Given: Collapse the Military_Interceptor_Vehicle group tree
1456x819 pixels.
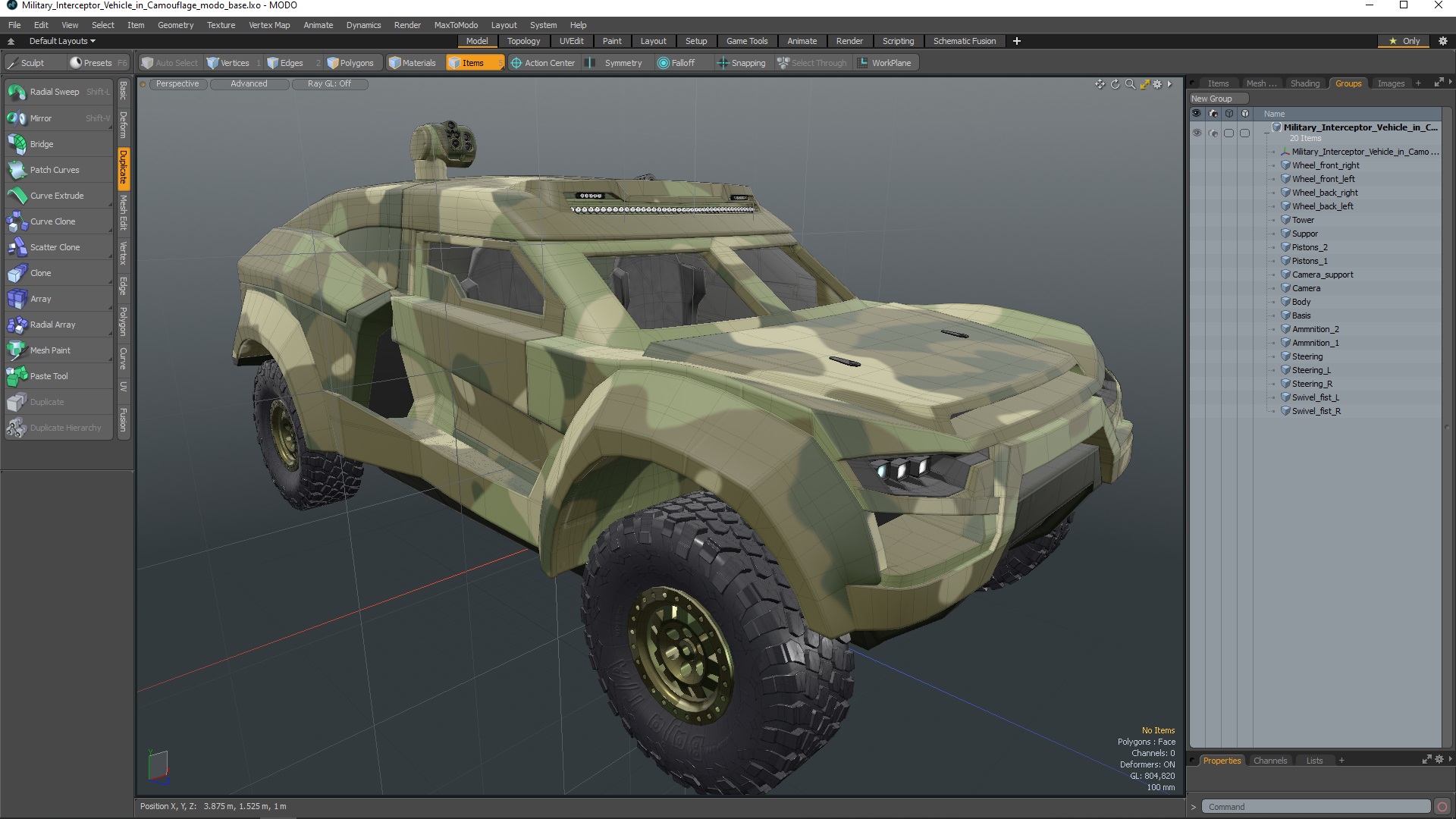Looking at the screenshot, I should [x=1266, y=133].
